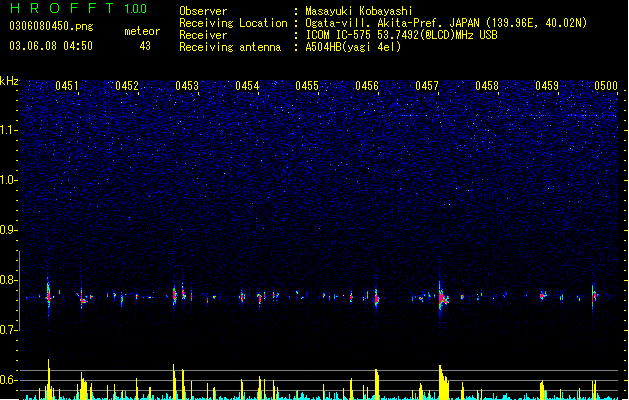Click the 0453 time marker
Viewport: 629px width, 400px height.
187,86
